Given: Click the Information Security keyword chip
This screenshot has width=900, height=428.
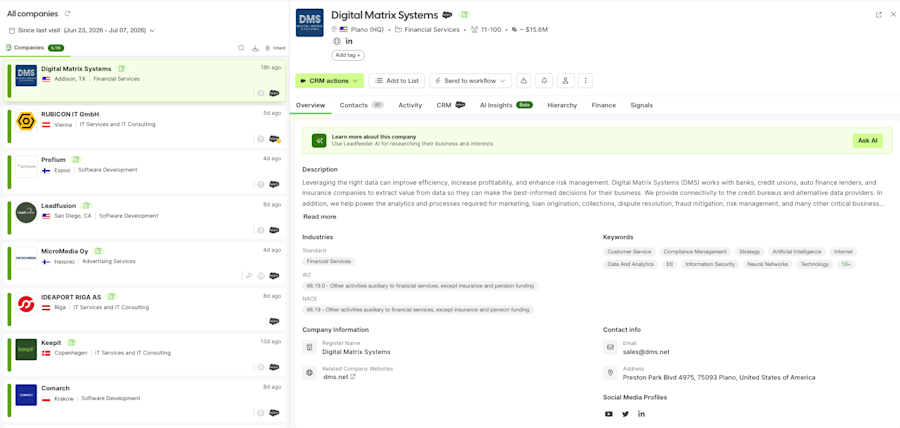Looking at the screenshot, I should pos(710,264).
